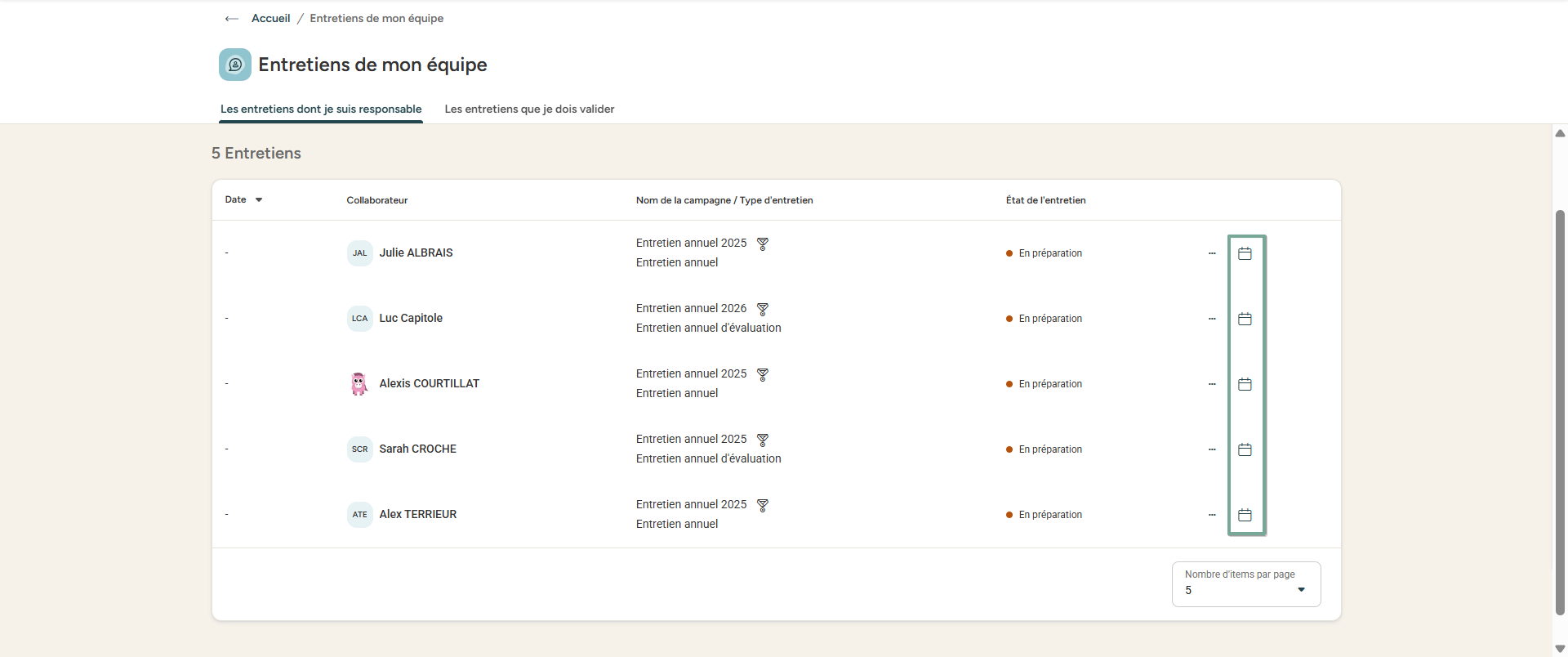Click Alexis COURTILLAT's avatar picture
This screenshot has width=1568, height=657.
[x=359, y=384]
